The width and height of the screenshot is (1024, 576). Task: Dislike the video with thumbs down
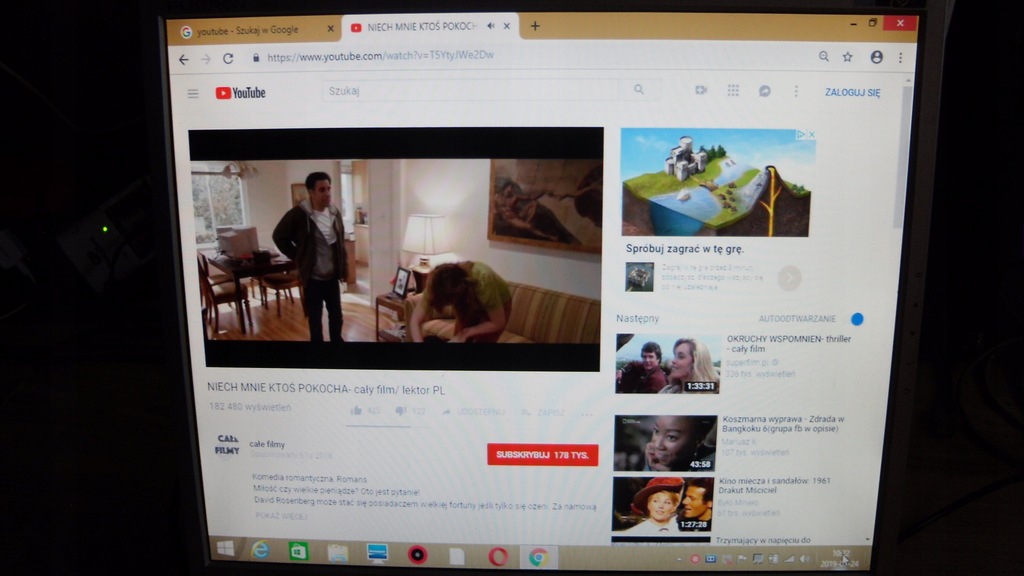coord(400,411)
